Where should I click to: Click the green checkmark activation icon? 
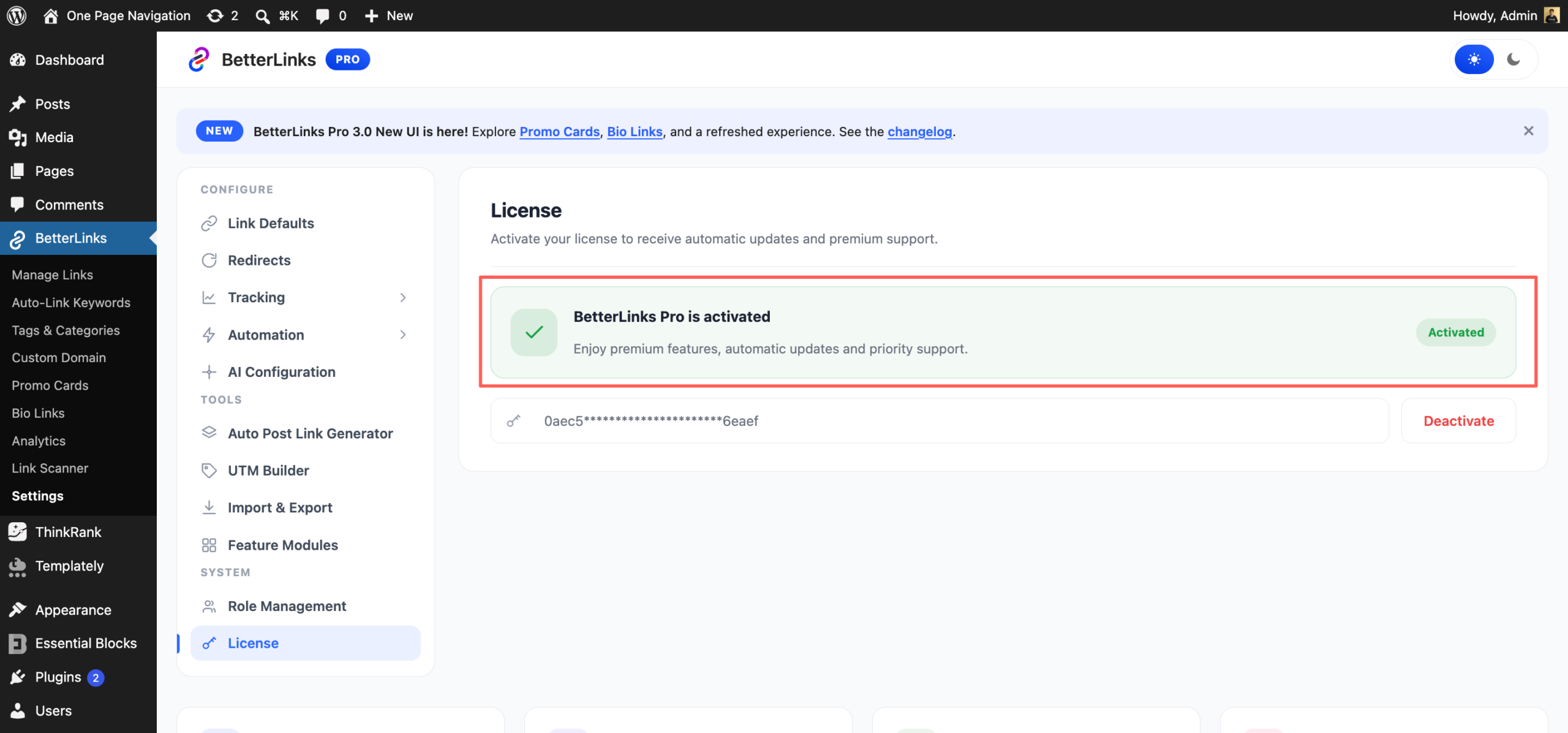[x=534, y=332]
